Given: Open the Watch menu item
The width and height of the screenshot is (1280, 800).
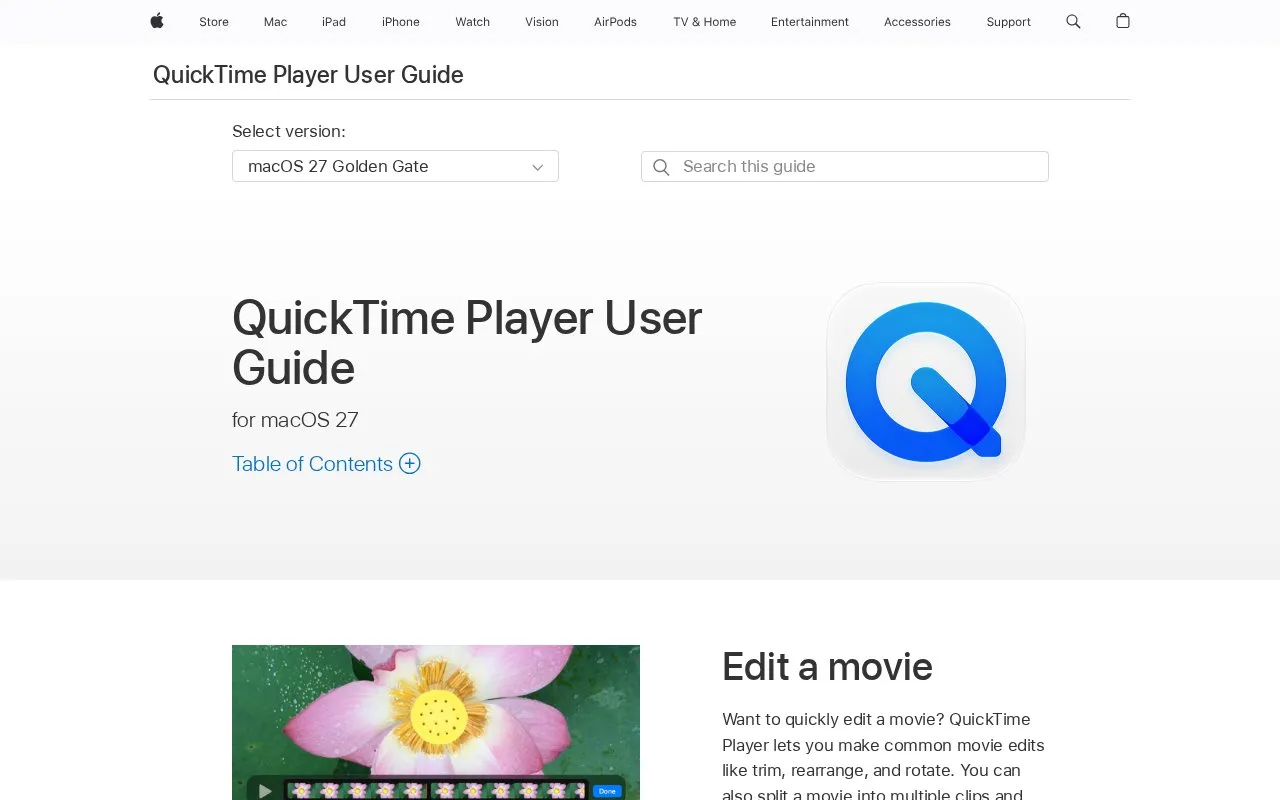Looking at the screenshot, I should (x=473, y=22).
